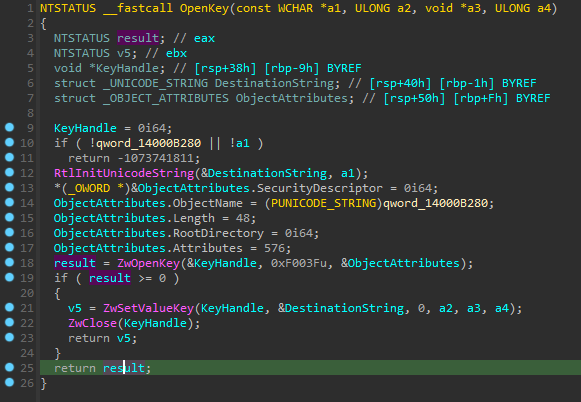Click line number 20 in the gutter
581x402 pixels.
27,293
